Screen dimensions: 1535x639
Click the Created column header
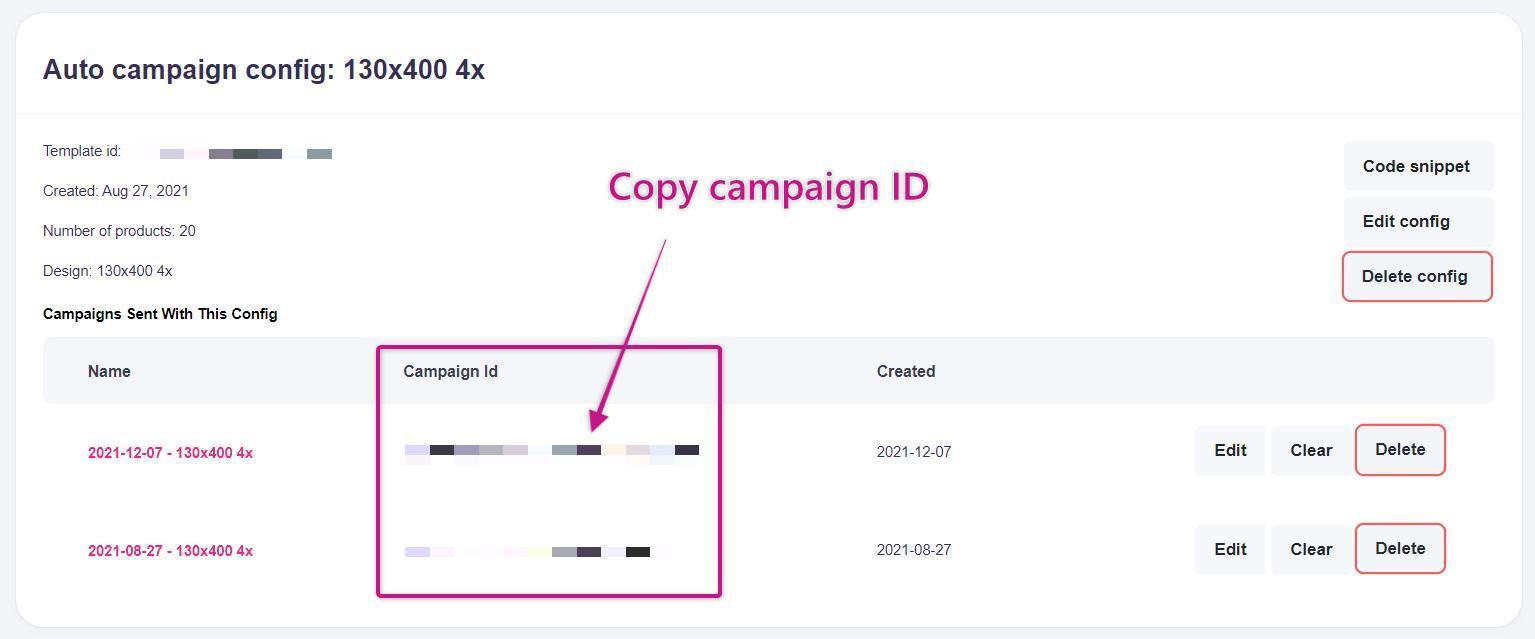[x=906, y=371]
